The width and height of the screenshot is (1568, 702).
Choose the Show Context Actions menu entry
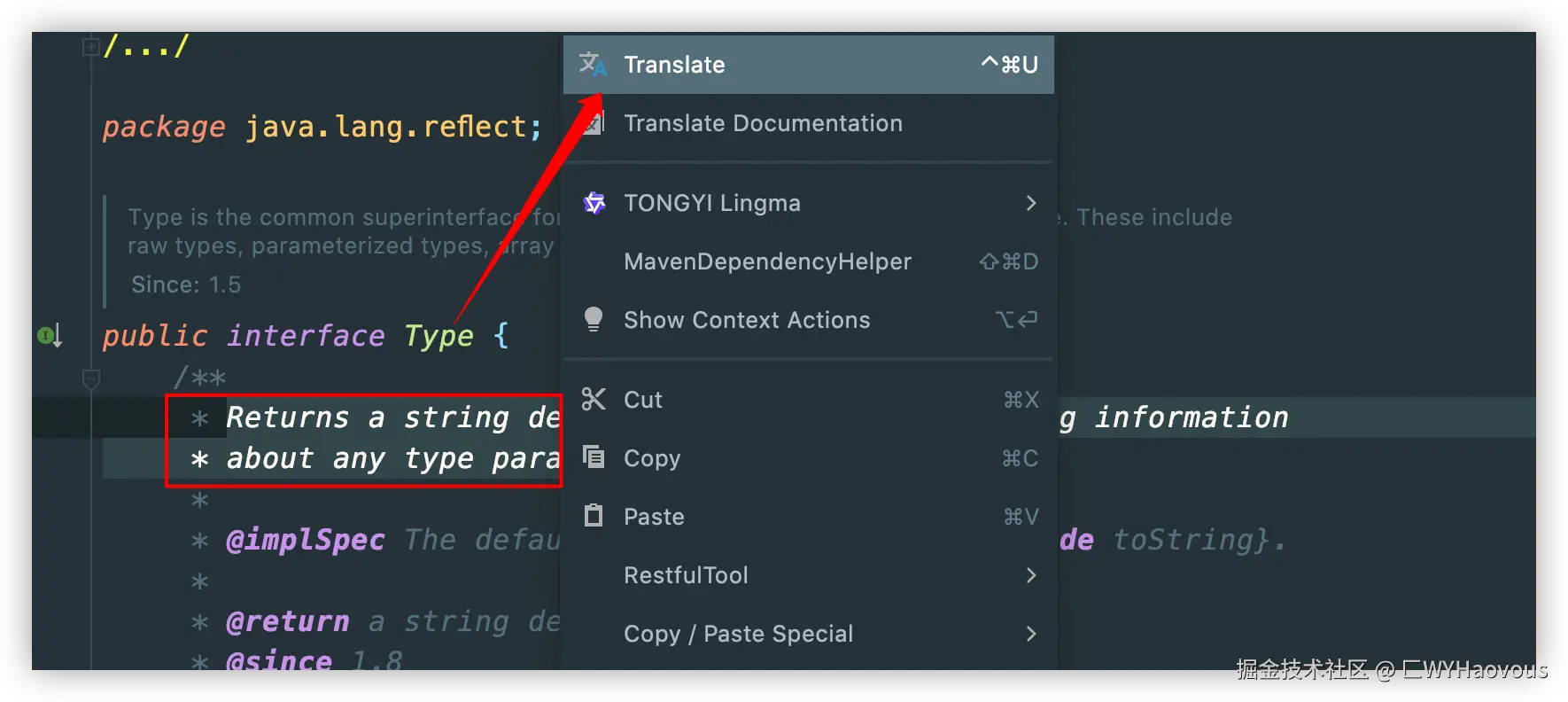point(747,320)
